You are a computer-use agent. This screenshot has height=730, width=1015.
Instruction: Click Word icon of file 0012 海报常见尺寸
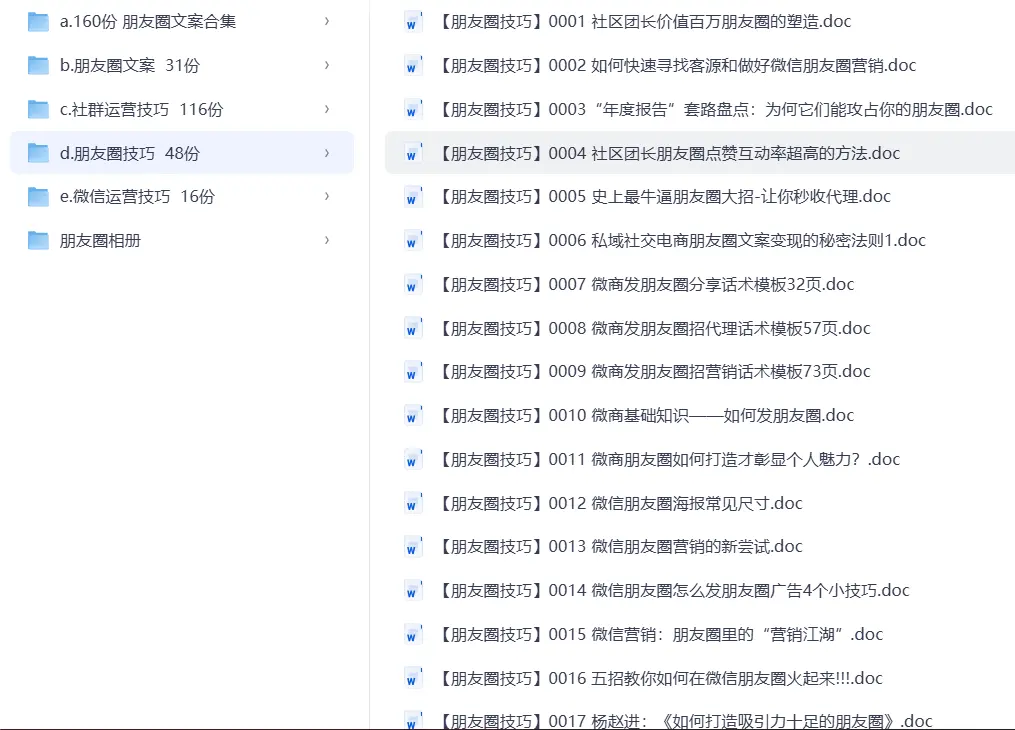tap(412, 503)
